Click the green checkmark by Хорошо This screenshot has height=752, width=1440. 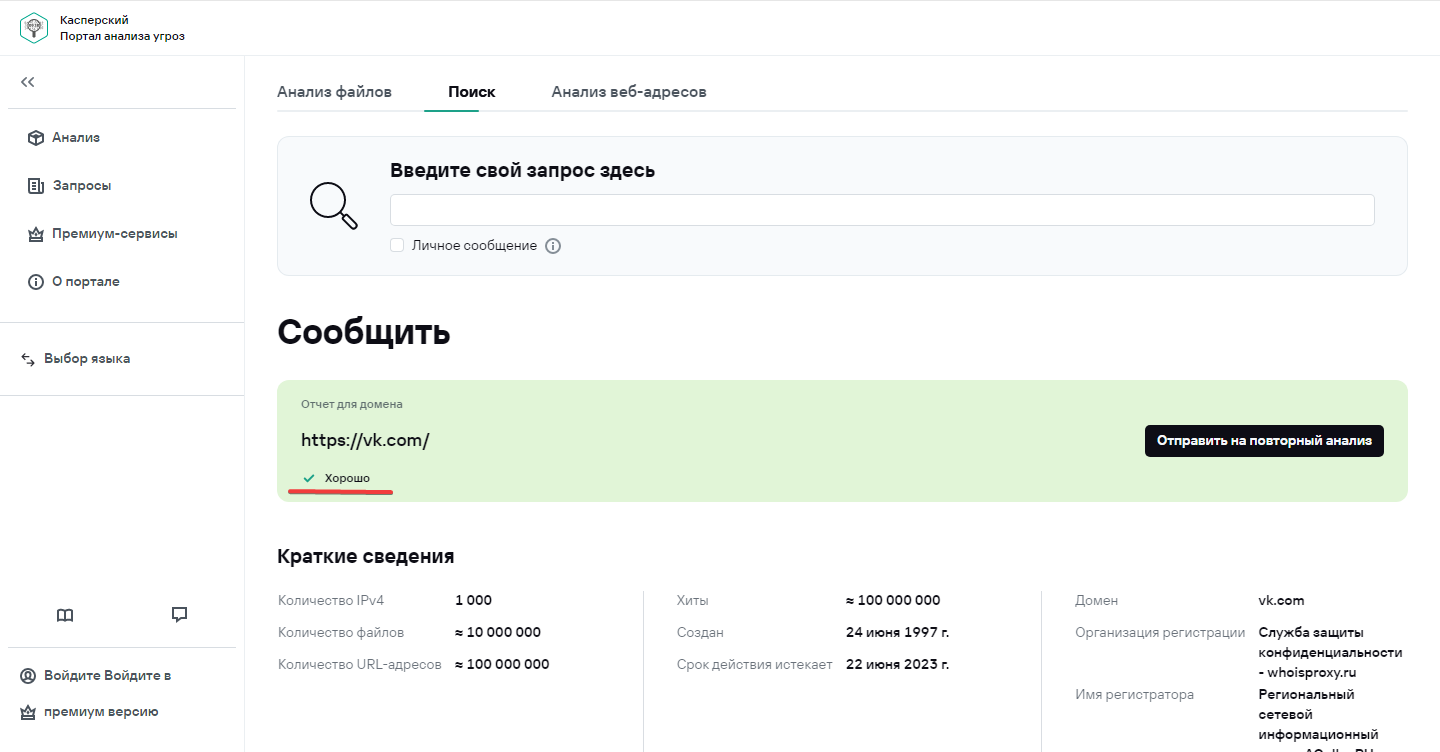309,478
